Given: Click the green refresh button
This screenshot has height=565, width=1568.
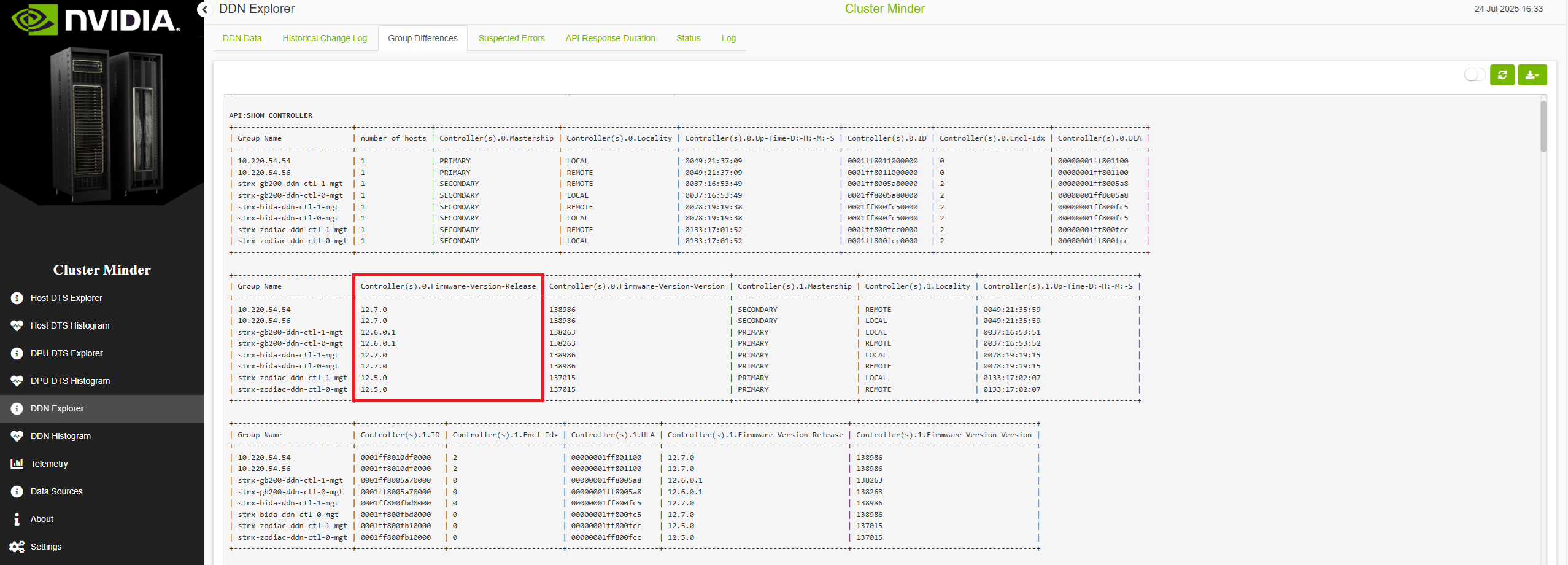Looking at the screenshot, I should point(1502,75).
